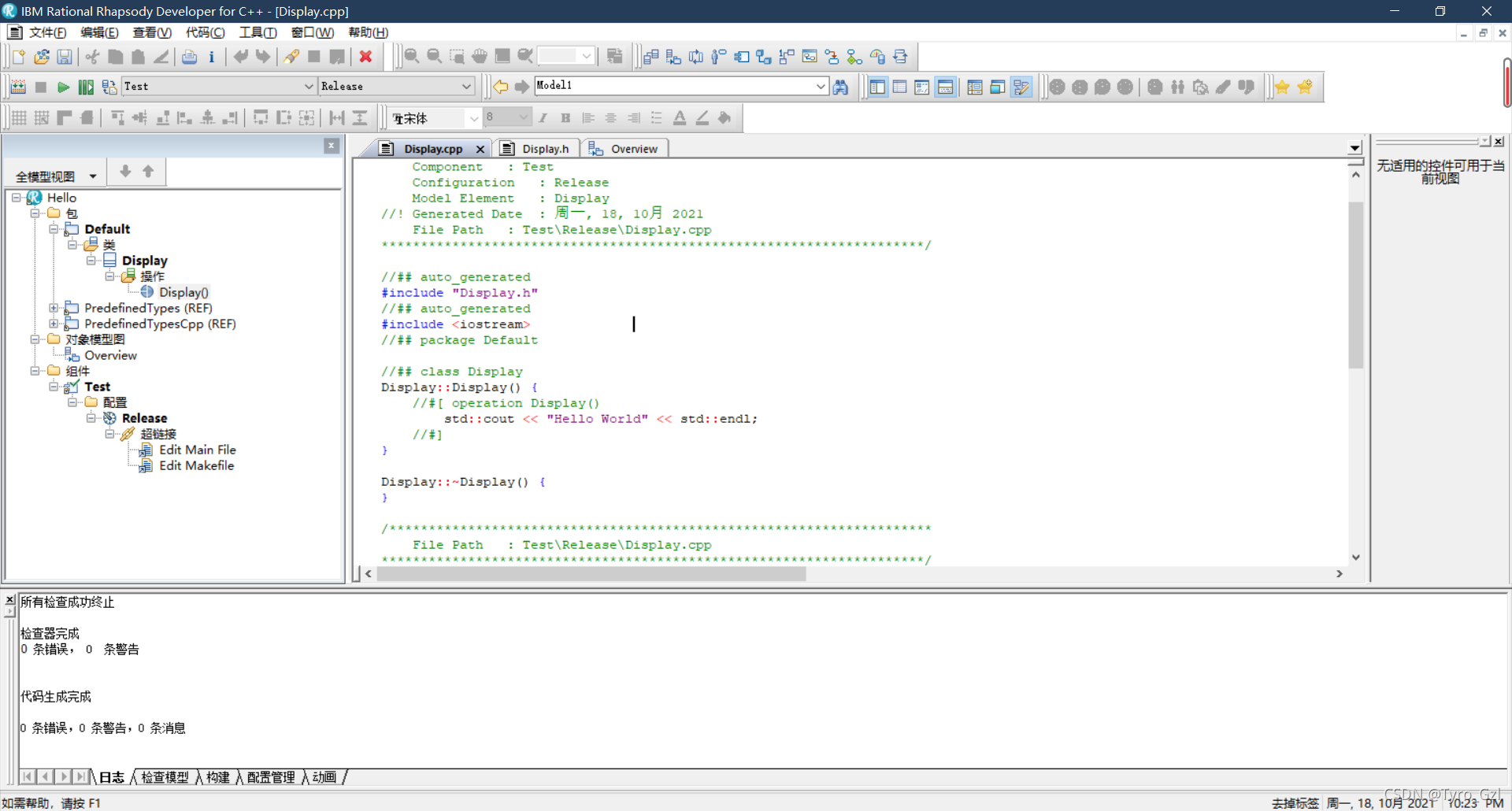Open the 工具(T) menu

[258, 32]
